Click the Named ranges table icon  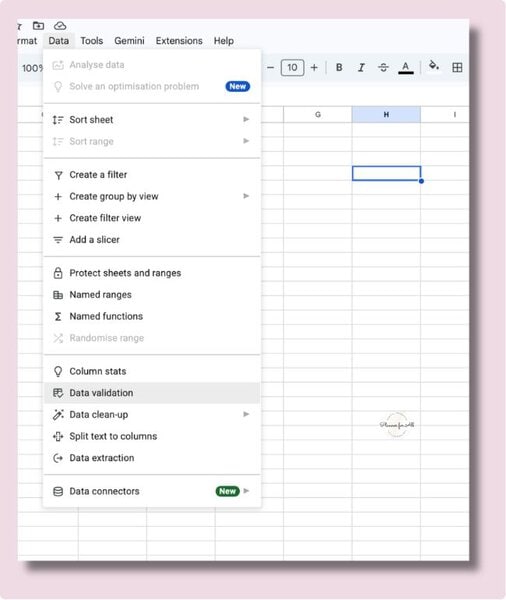58,295
